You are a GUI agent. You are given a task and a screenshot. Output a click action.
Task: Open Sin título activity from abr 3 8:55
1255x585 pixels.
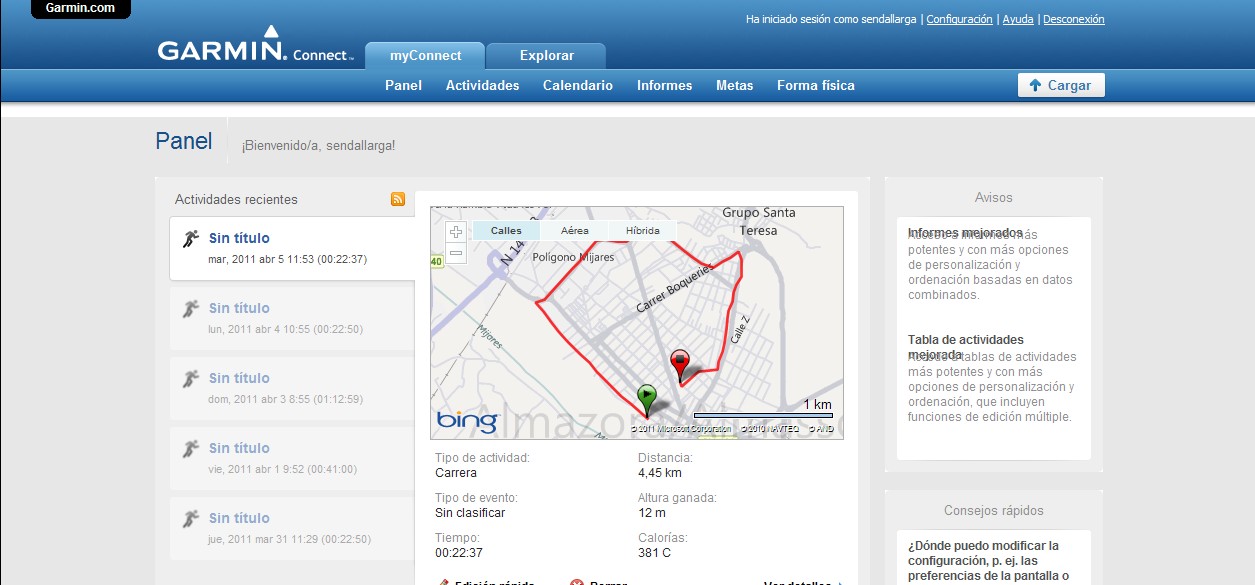tap(239, 378)
